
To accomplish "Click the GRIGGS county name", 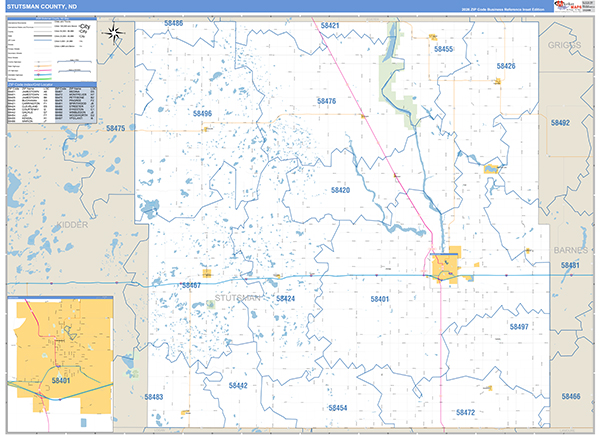I will [x=564, y=45].
